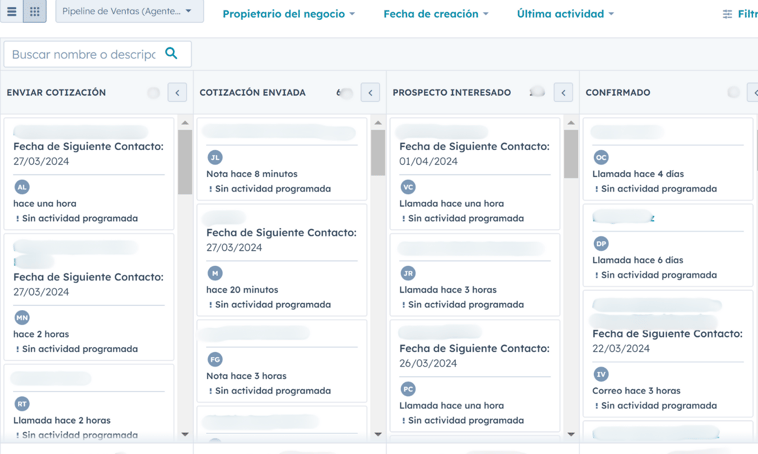Screen dimensions: 758x454
Task: Collapse the ENVIAR COTIZACIÓN column
Action: coord(177,92)
